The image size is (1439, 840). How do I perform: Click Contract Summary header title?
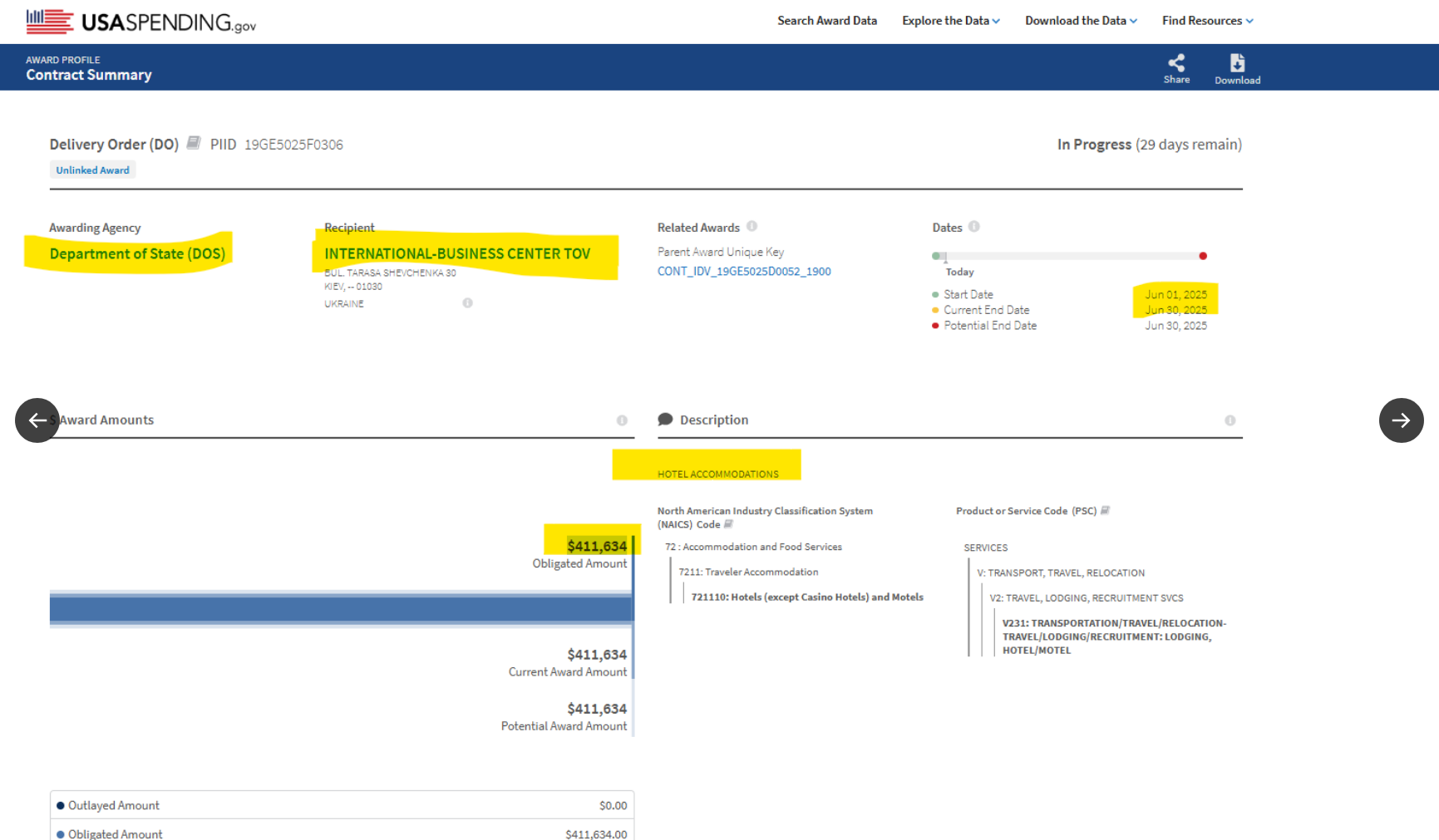point(89,75)
